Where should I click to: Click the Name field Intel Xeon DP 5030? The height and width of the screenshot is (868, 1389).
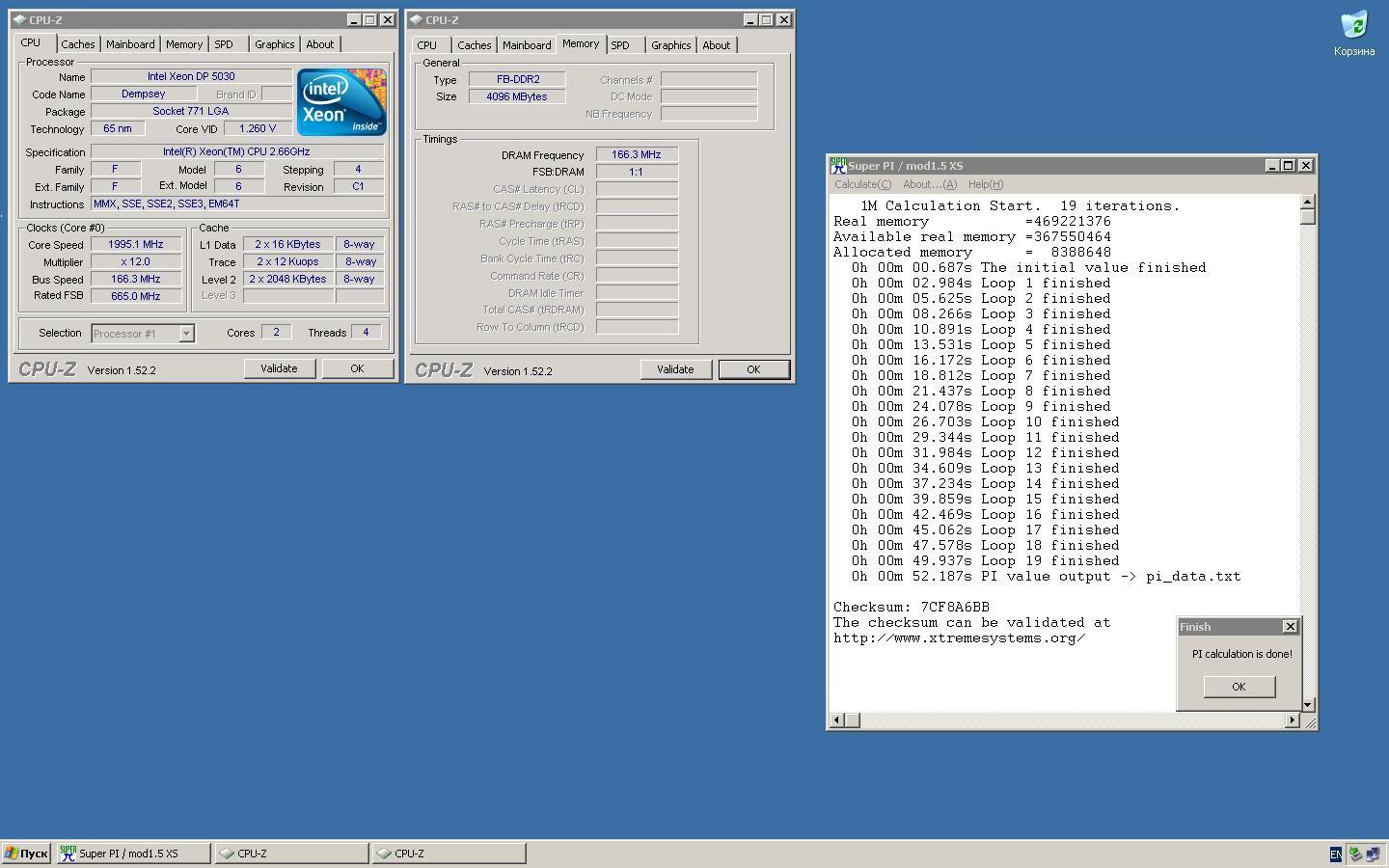click(x=191, y=76)
